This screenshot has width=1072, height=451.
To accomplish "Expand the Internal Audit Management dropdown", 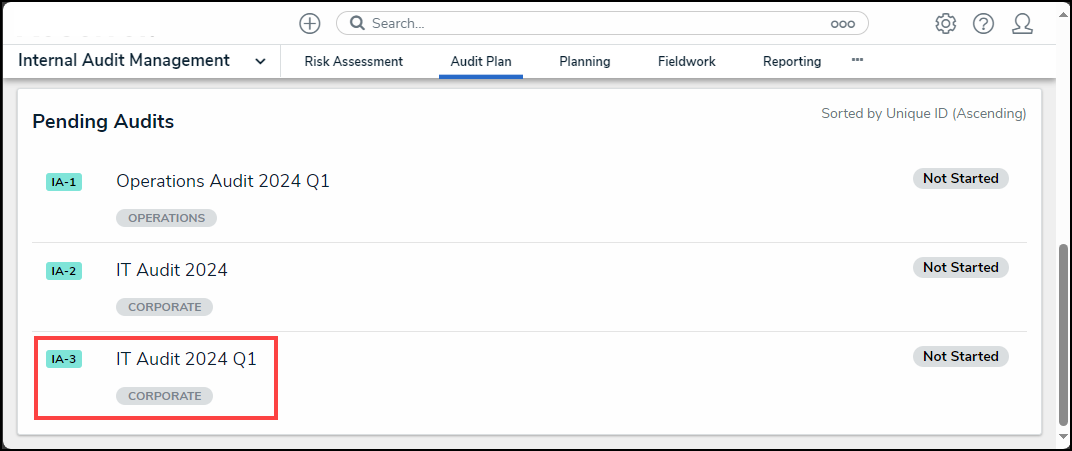I will (260, 61).
